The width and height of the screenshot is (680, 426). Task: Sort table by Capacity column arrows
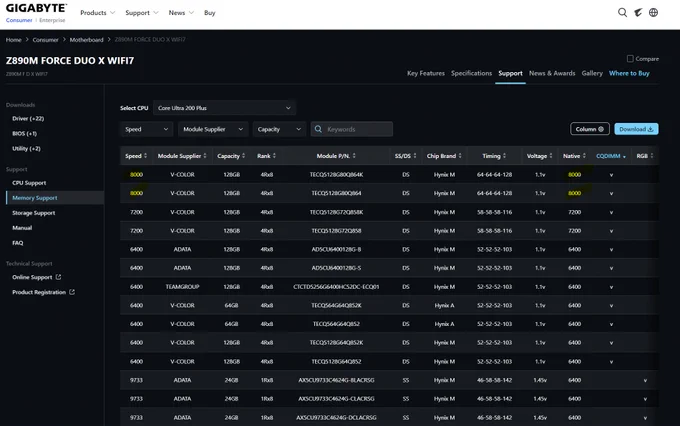(243, 156)
